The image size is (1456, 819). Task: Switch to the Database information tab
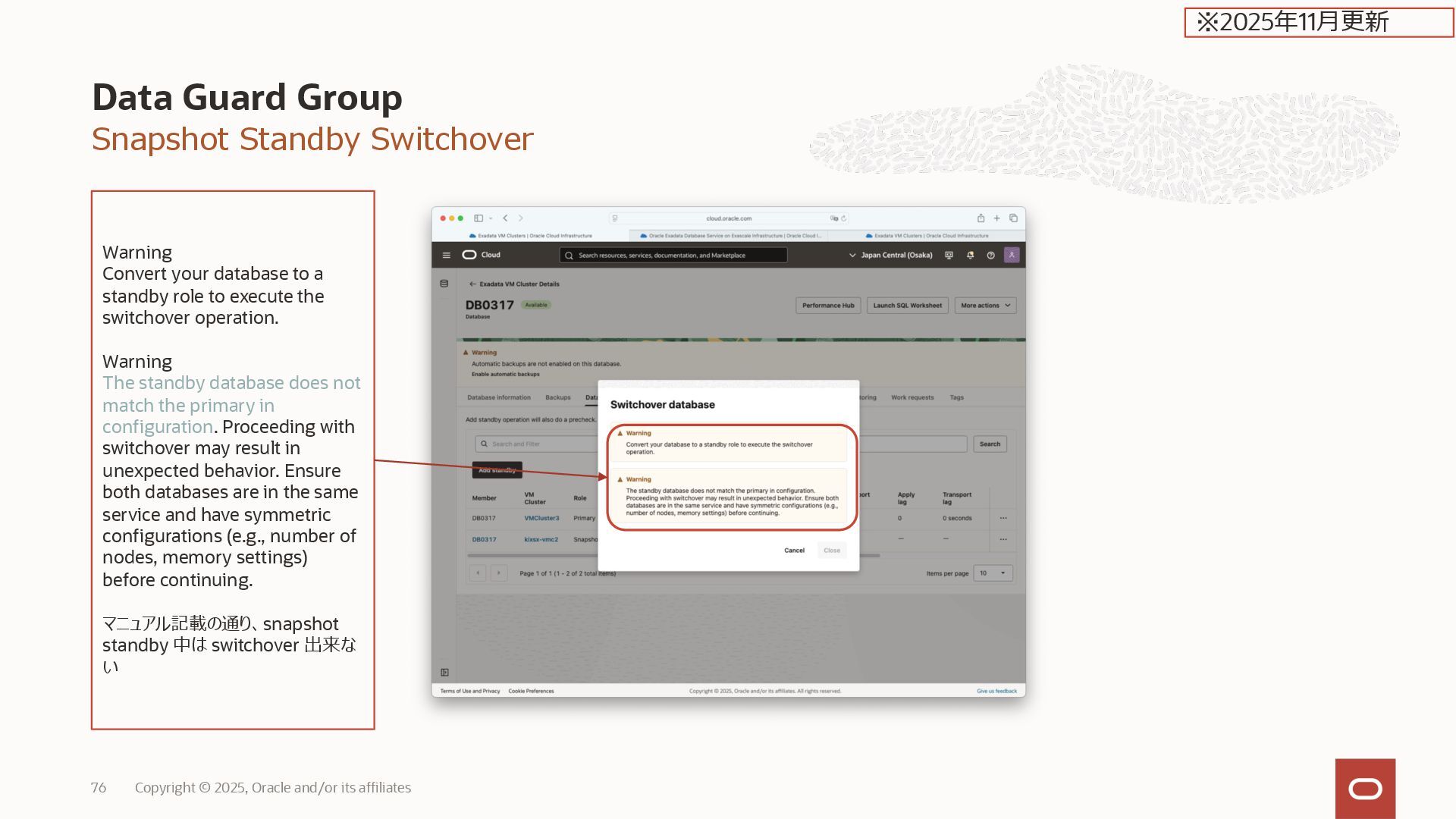click(498, 397)
